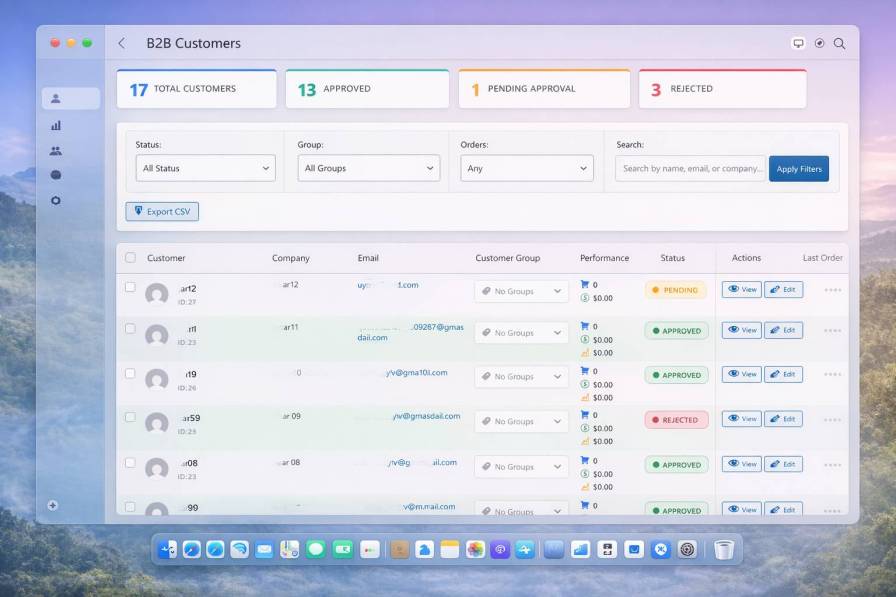This screenshot has width=896, height=597.
Task: Check the box for the customer ending in 99
Action: [130, 507]
